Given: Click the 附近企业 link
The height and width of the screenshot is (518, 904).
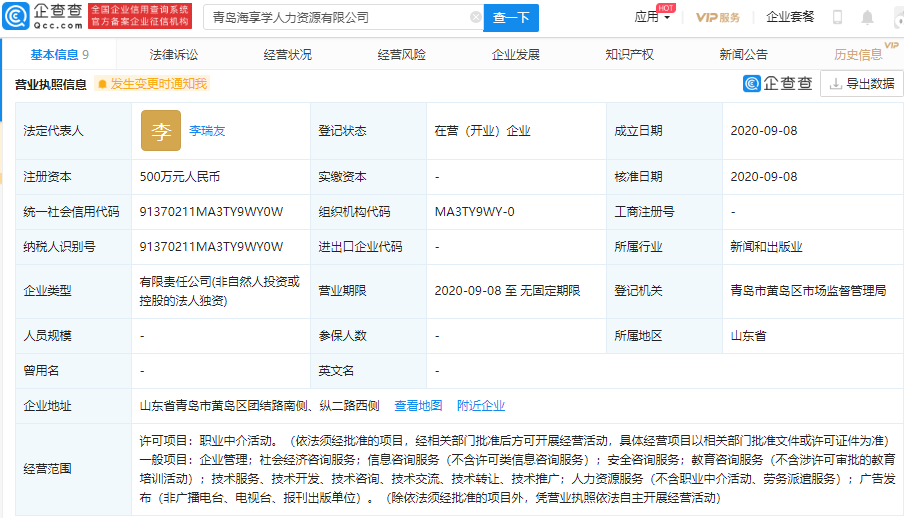Looking at the screenshot, I should (481, 406).
